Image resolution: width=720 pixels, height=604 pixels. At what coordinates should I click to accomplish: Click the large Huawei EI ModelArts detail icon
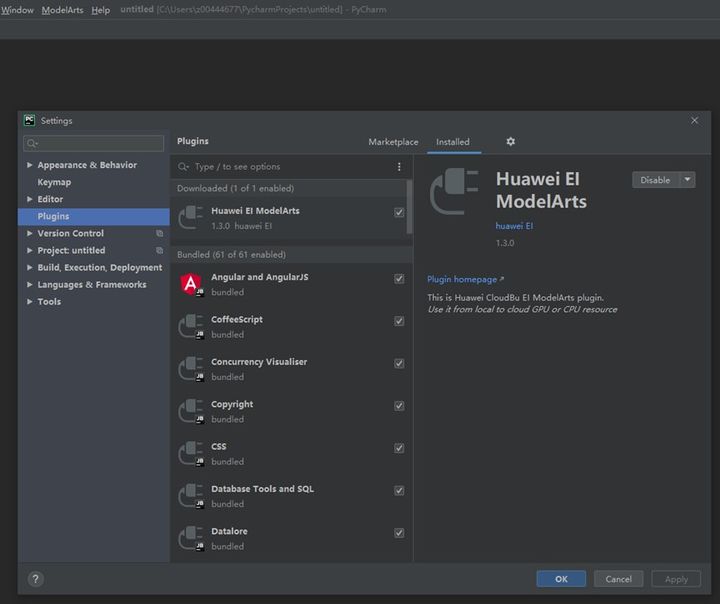[454, 191]
